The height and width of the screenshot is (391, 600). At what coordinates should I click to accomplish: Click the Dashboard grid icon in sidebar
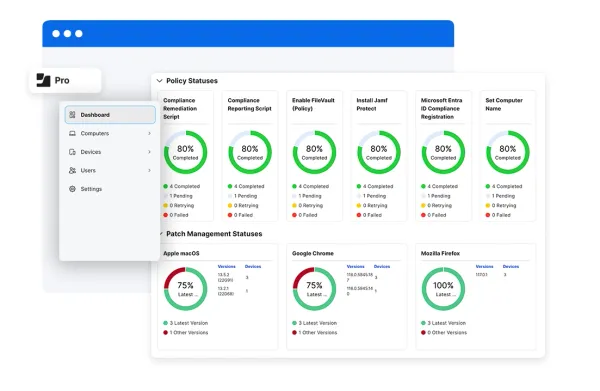[72, 115]
